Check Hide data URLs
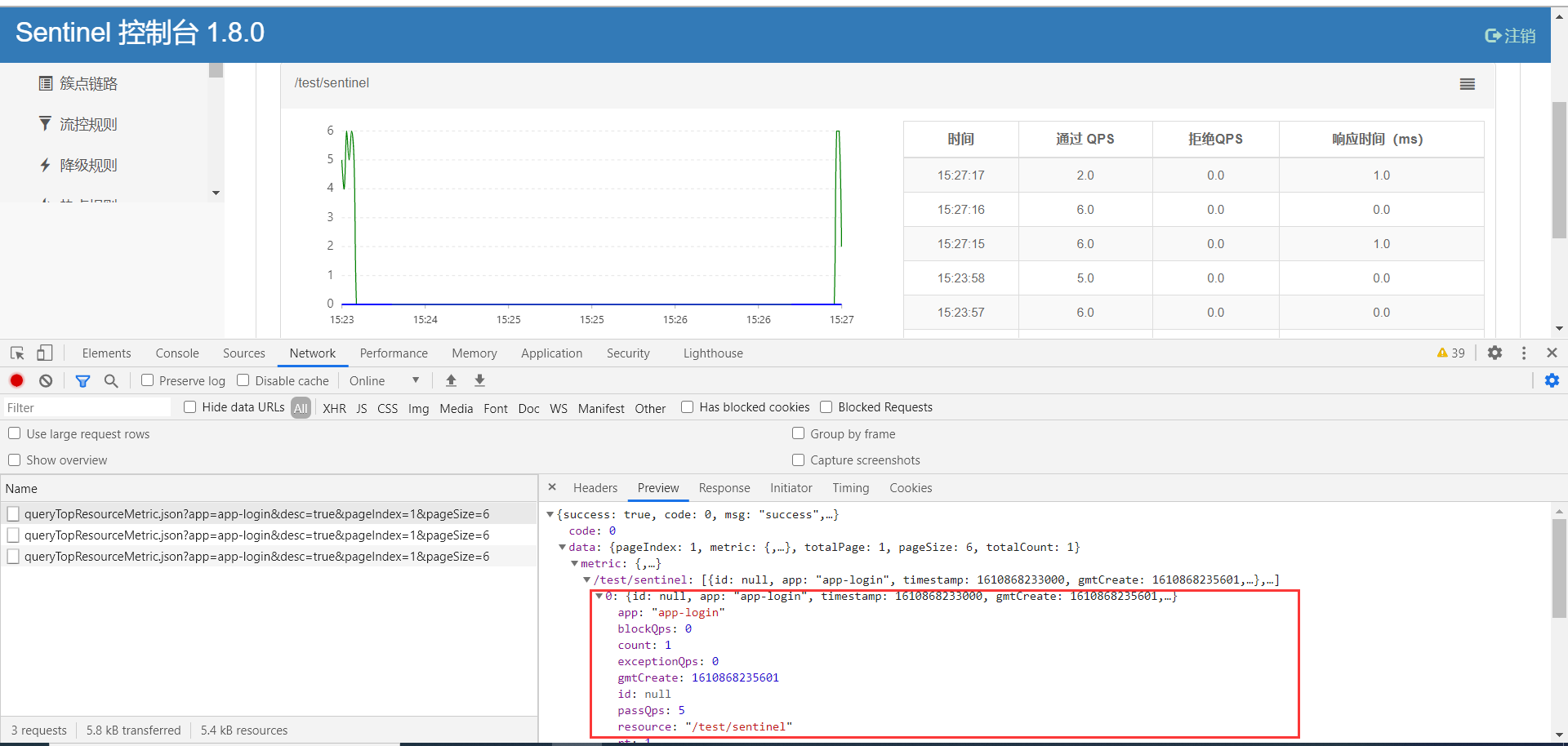The image size is (1568, 746). tap(189, 407)
